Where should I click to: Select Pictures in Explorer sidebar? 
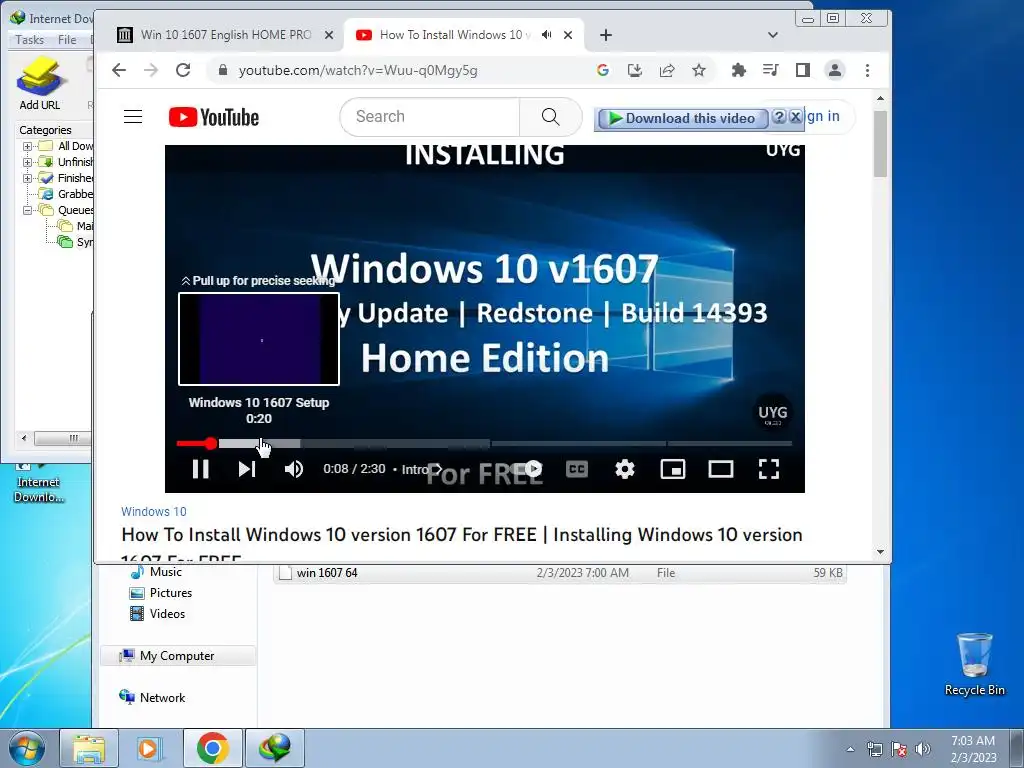click(x=161, y=593)
